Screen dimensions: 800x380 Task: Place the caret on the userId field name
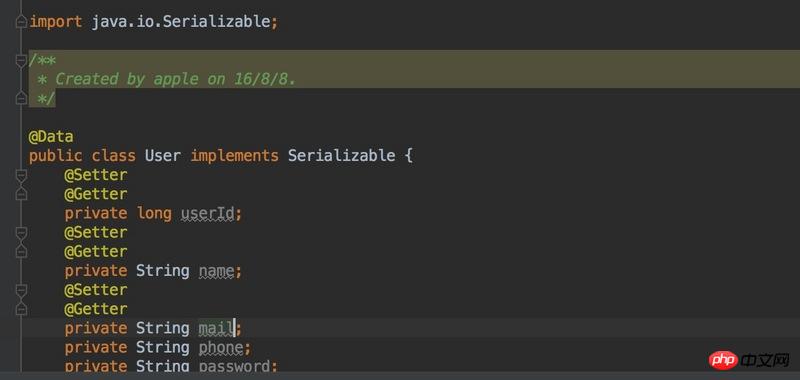pos(208,213)
